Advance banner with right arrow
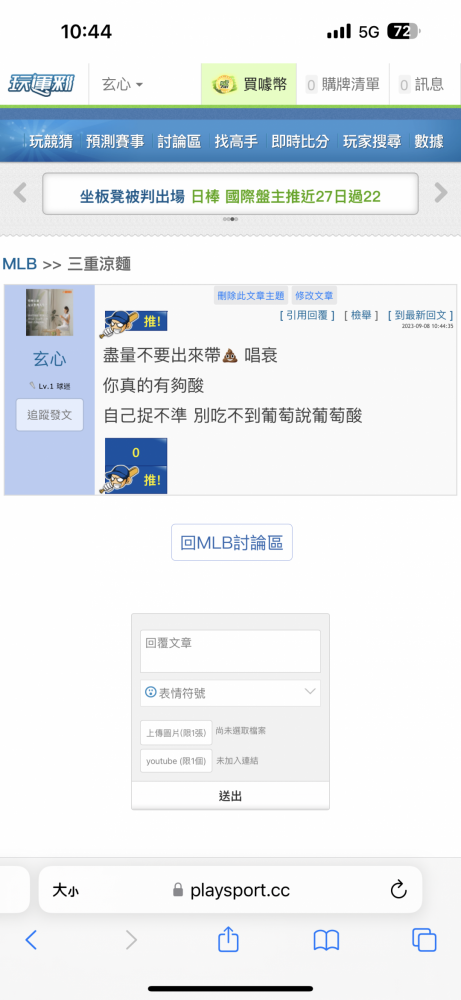 (x=441, y=193)
